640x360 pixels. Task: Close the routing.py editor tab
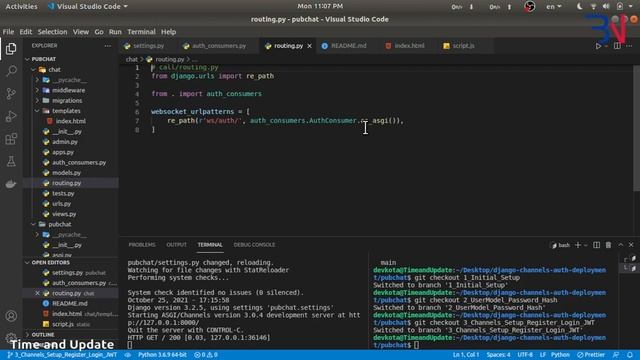click(309, 46)
